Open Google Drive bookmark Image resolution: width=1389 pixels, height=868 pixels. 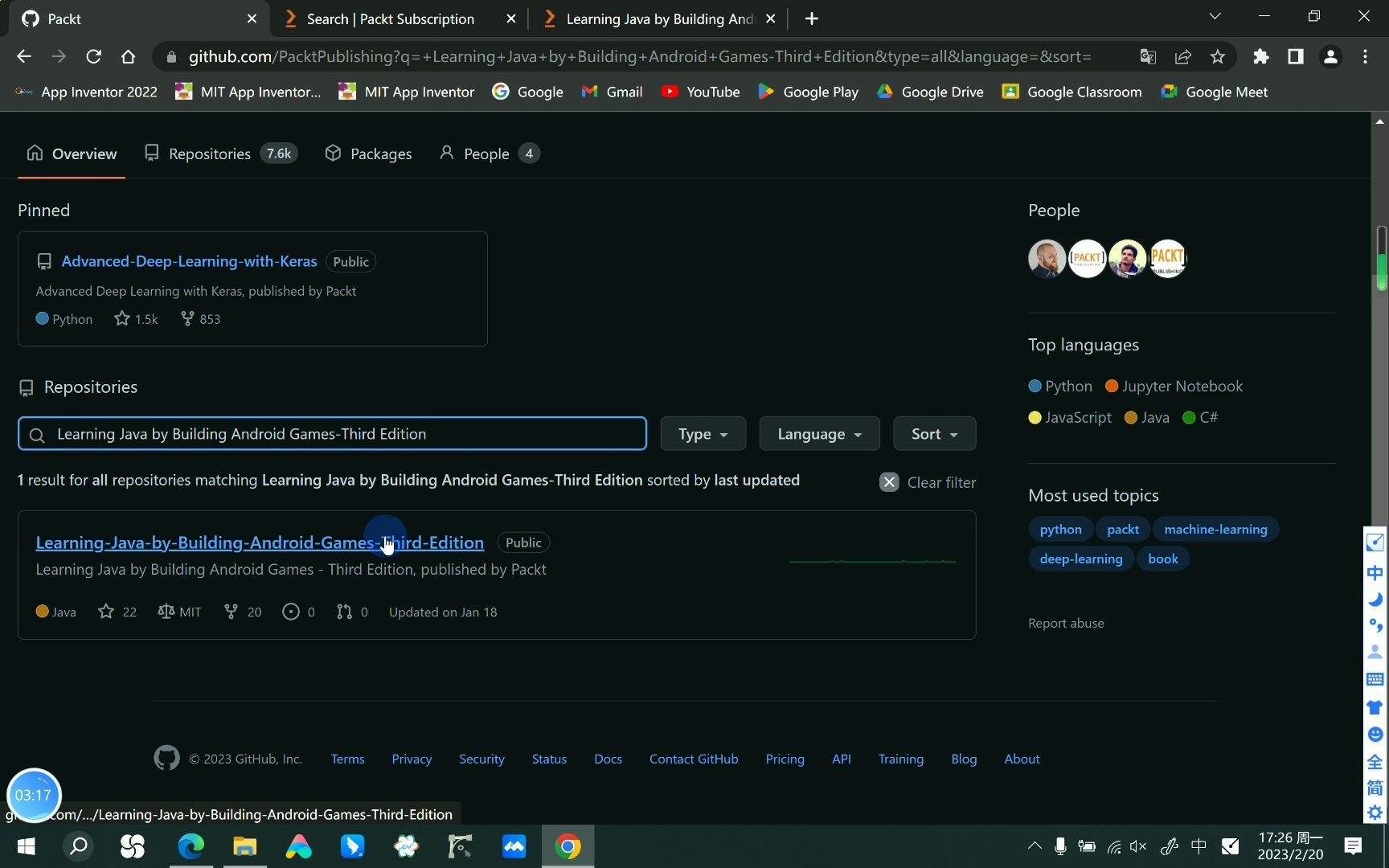[930, 92]
